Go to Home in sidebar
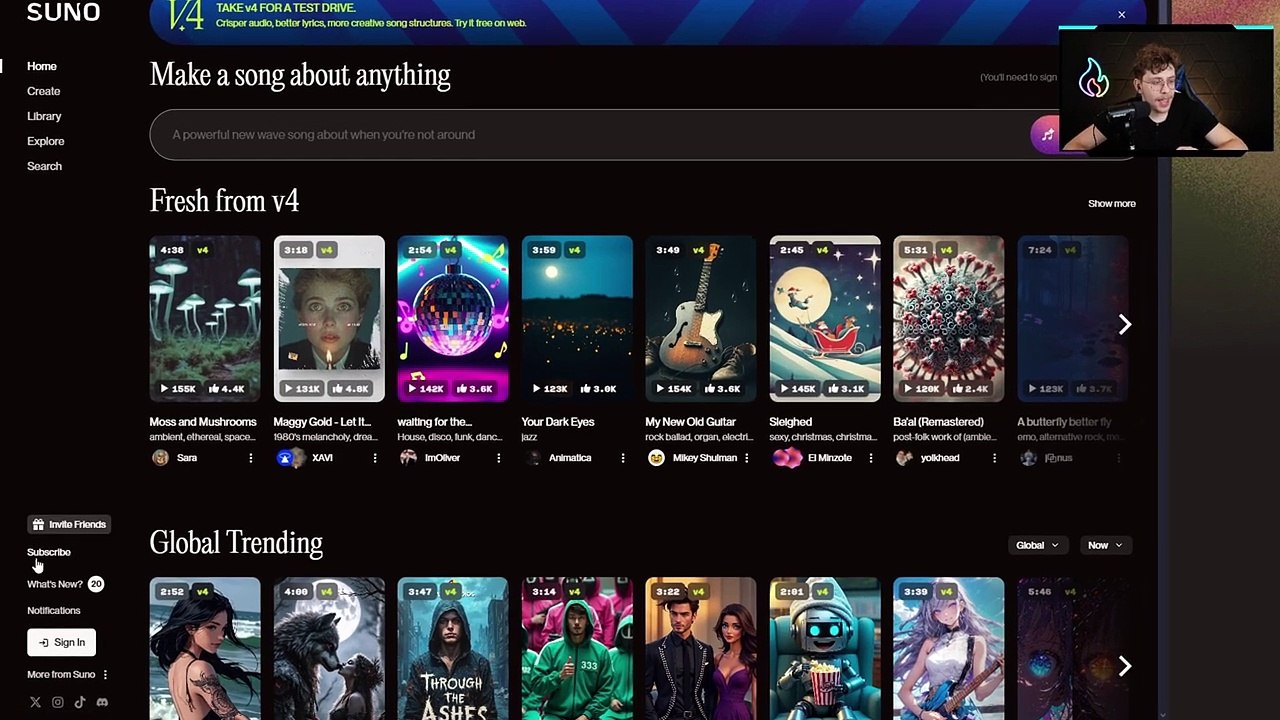The image size is (1280, 720). tap(42, 66)
